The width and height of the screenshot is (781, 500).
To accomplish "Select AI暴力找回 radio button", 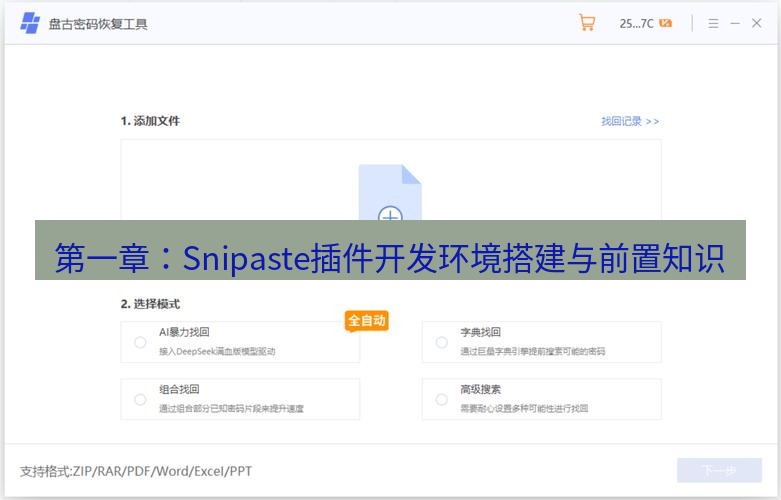I will click(x=140, y=342).
